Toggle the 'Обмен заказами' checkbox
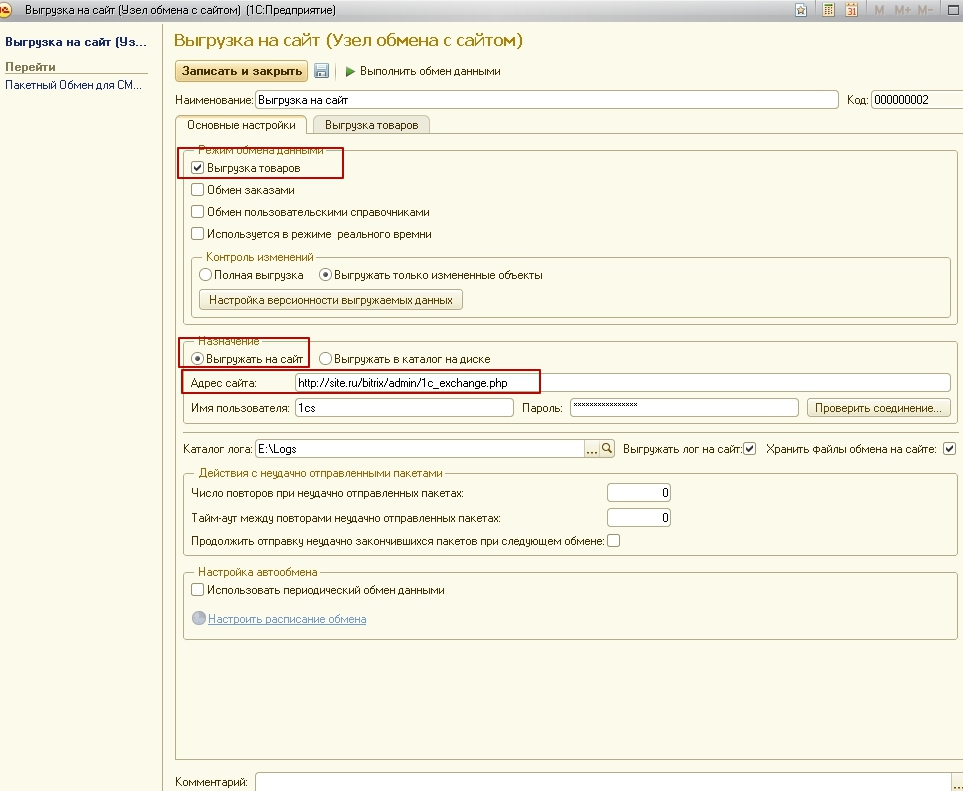This screenshot has height=791, width=963. point(197,190)
